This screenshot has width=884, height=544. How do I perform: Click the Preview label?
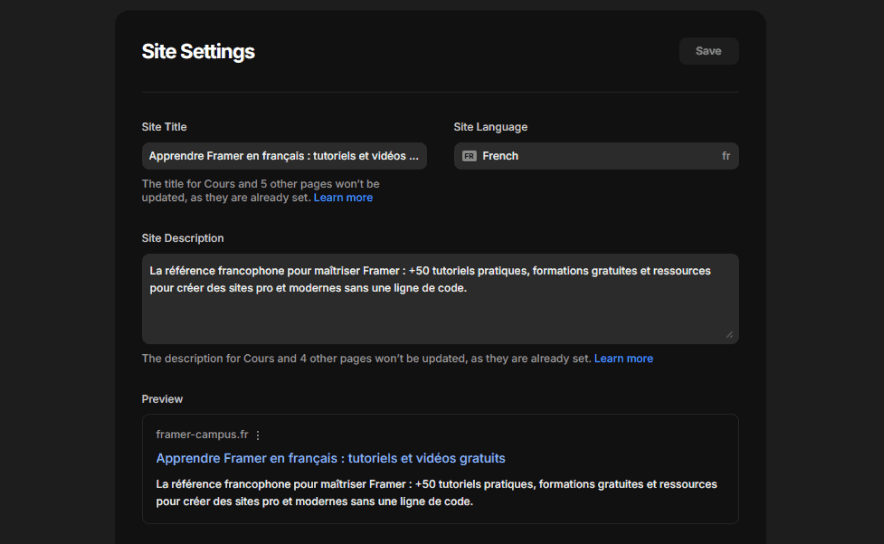coord(162,399)
